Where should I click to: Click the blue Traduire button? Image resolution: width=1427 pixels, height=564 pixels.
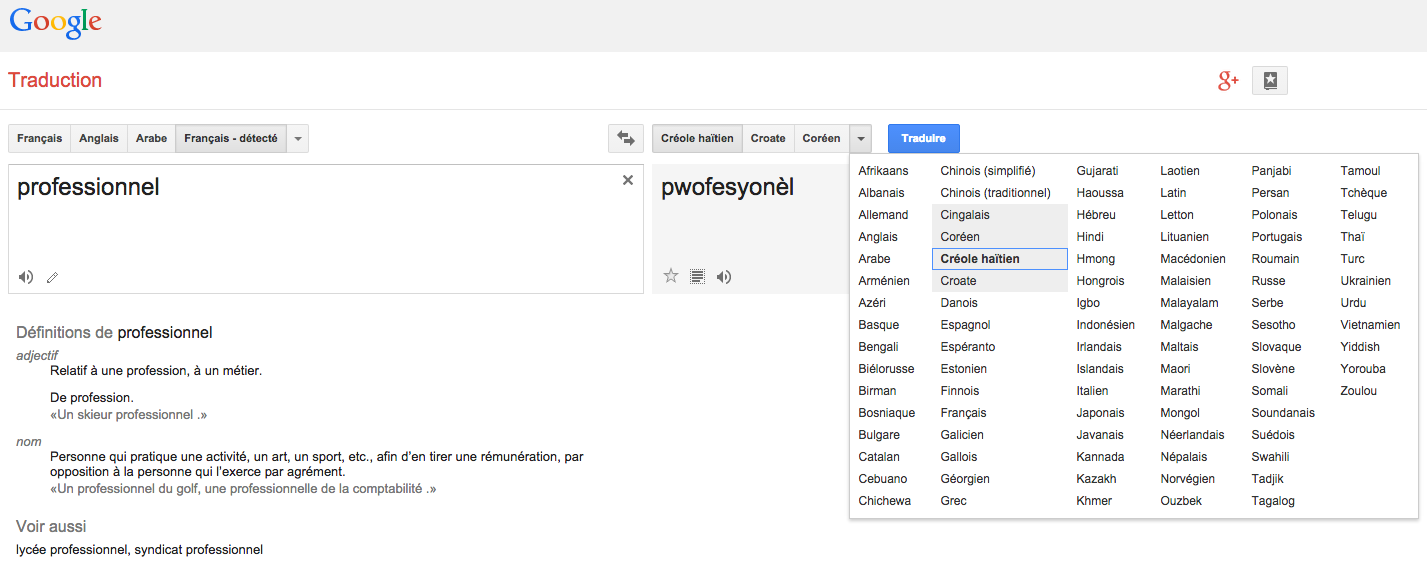(923, 139)
